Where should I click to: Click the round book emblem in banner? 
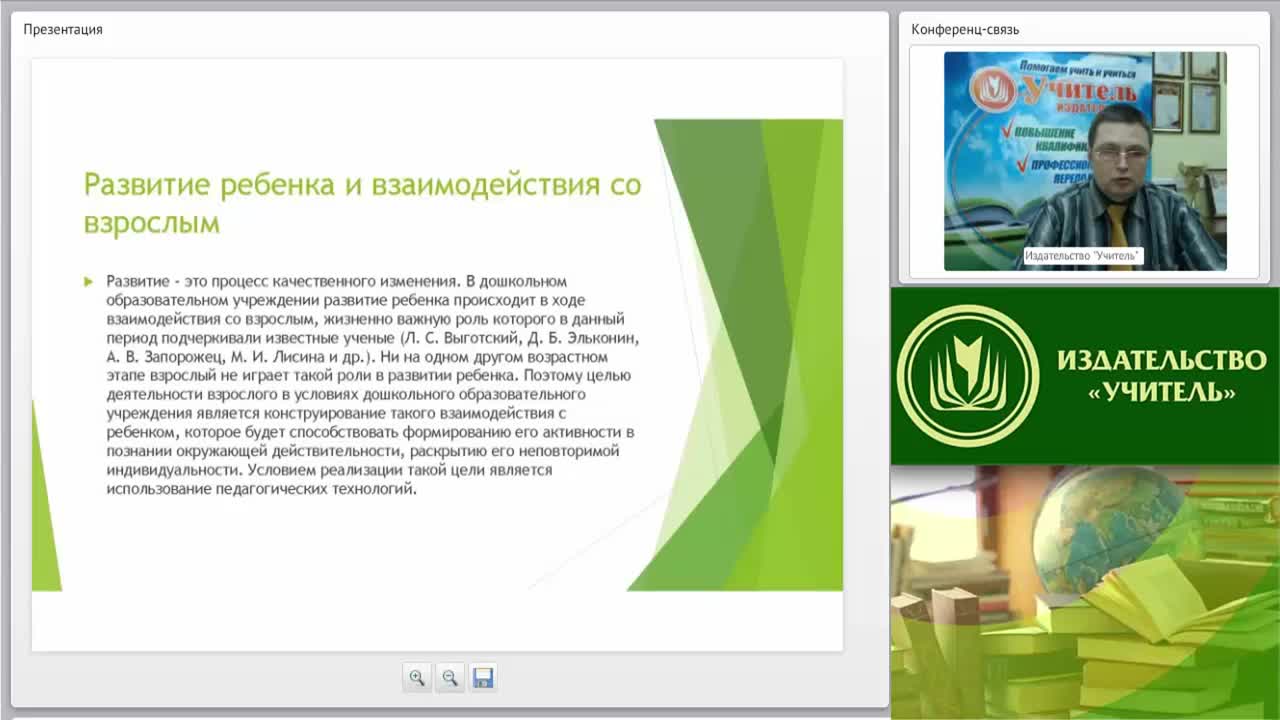coord(968,376)
